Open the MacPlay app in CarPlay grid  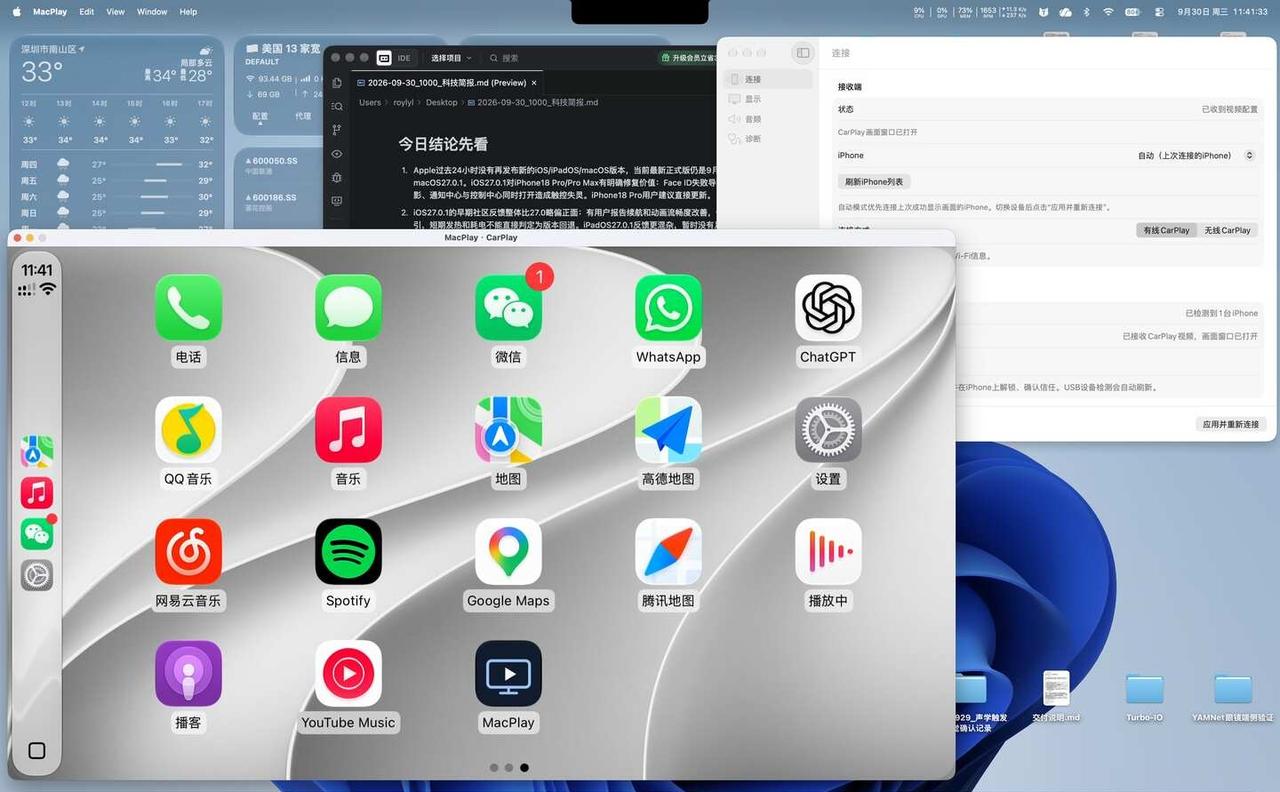tap(508, 674)
